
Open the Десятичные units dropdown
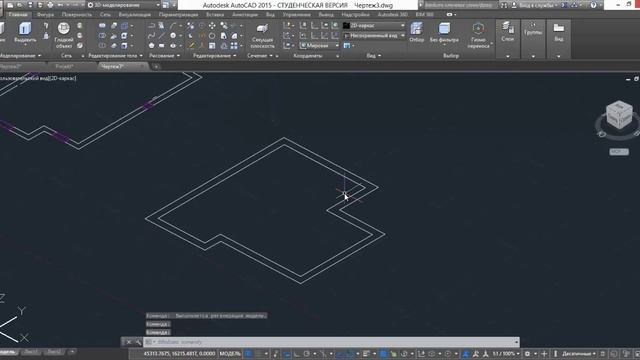pyautogui.click(x=579, y=354)
